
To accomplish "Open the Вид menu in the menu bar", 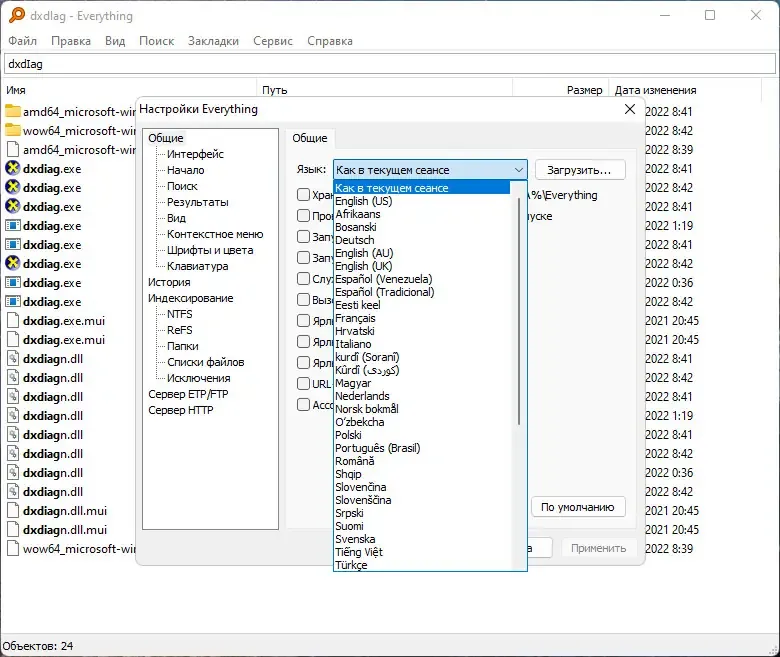I will pos(115,41).
